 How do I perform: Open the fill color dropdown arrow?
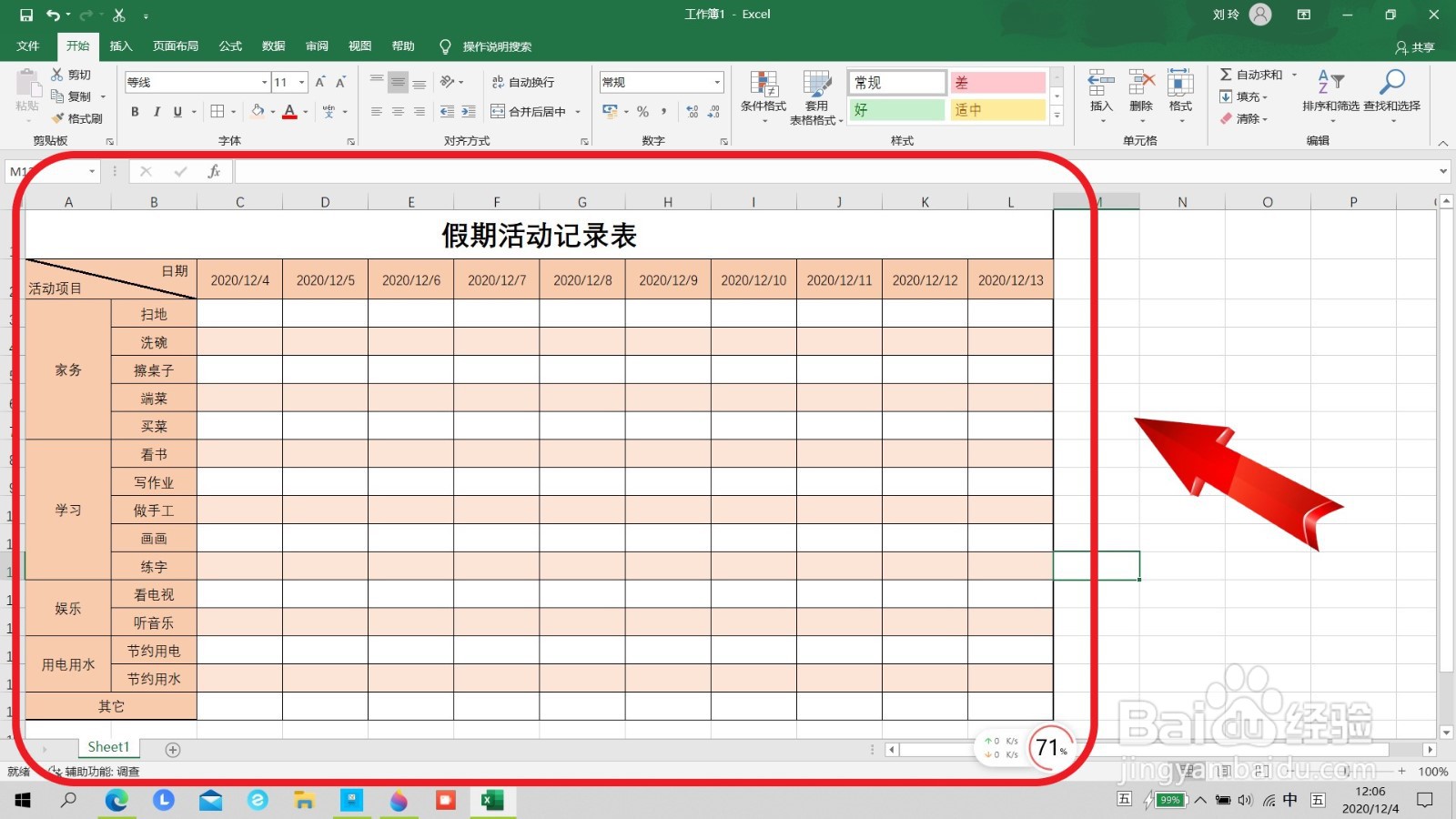pos(272,112)
